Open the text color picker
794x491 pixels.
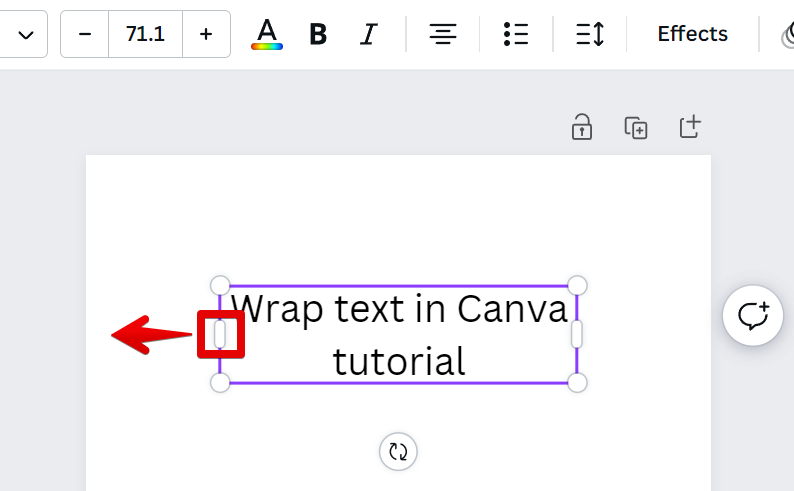point(266,34)
